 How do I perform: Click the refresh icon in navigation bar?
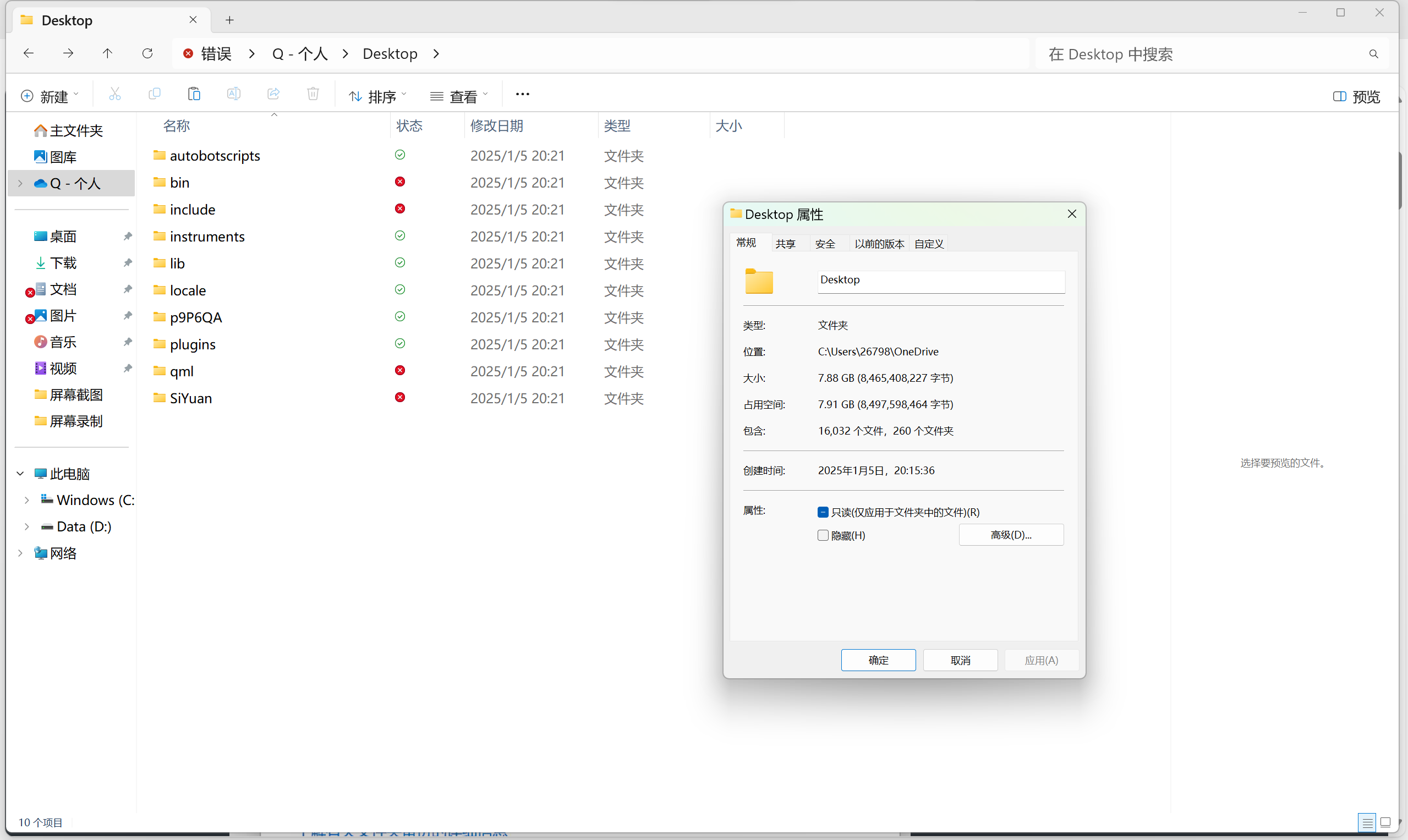point(147,53)
